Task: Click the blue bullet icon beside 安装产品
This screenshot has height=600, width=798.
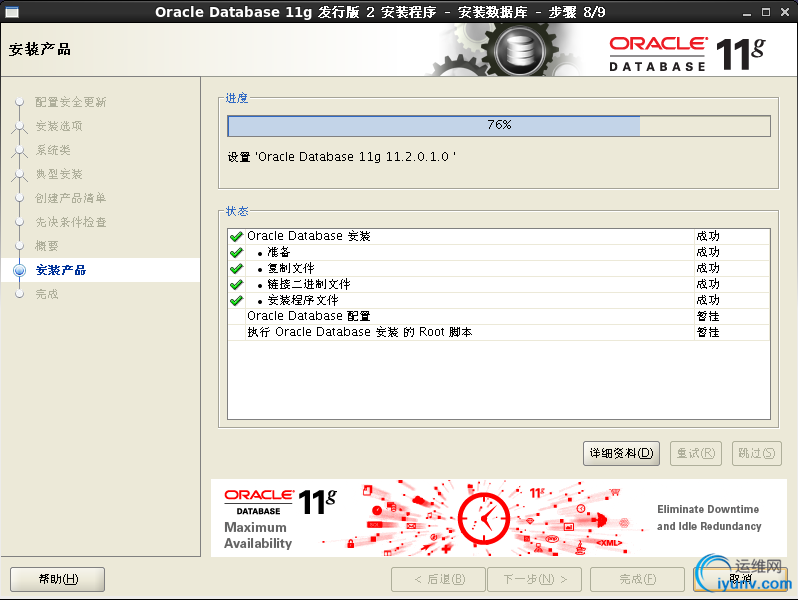Action: coord(19,270)
